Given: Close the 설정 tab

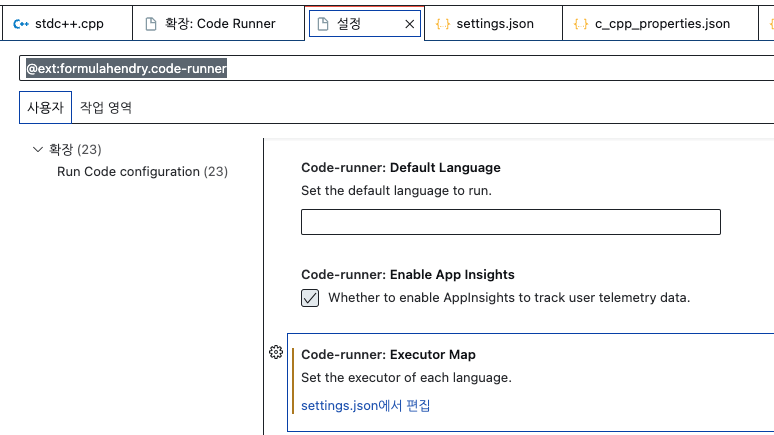Looking at the screenshot, I should 409,24.
